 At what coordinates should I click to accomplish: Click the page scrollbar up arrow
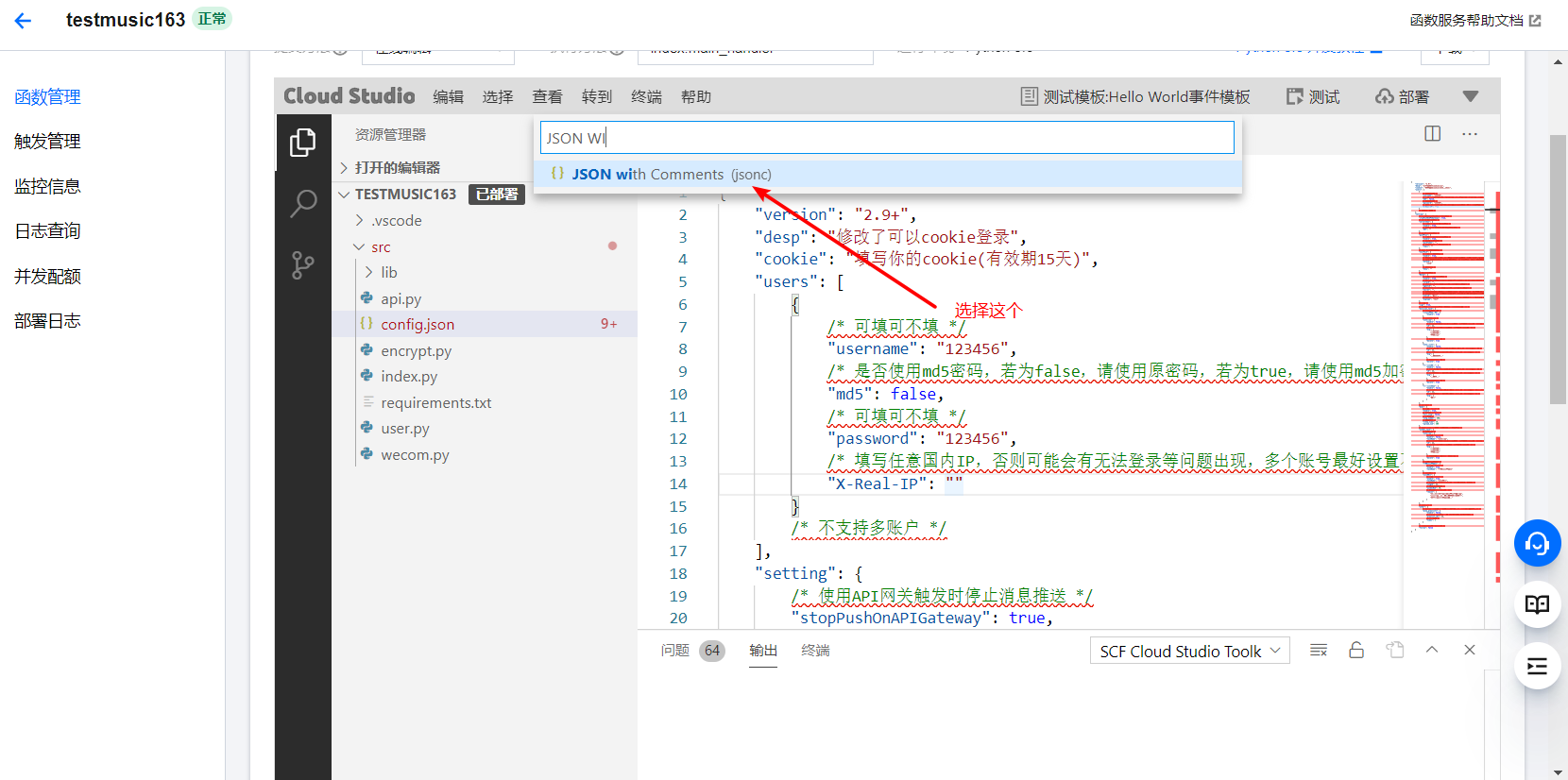(x=1559, y=61)
